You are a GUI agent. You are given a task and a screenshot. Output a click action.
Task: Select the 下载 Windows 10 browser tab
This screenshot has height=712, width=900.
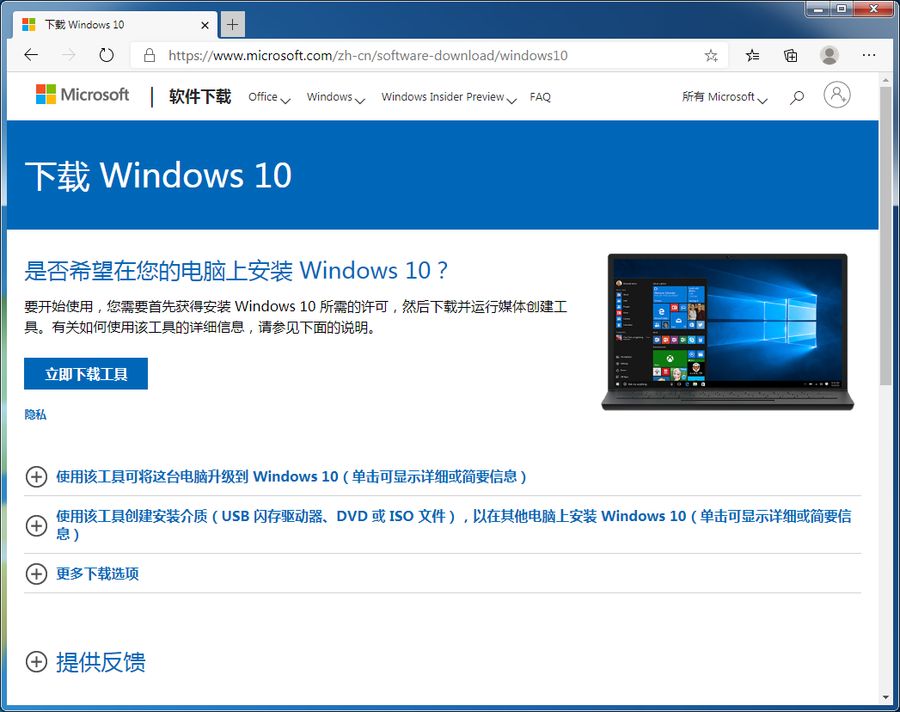pos(115,25)
